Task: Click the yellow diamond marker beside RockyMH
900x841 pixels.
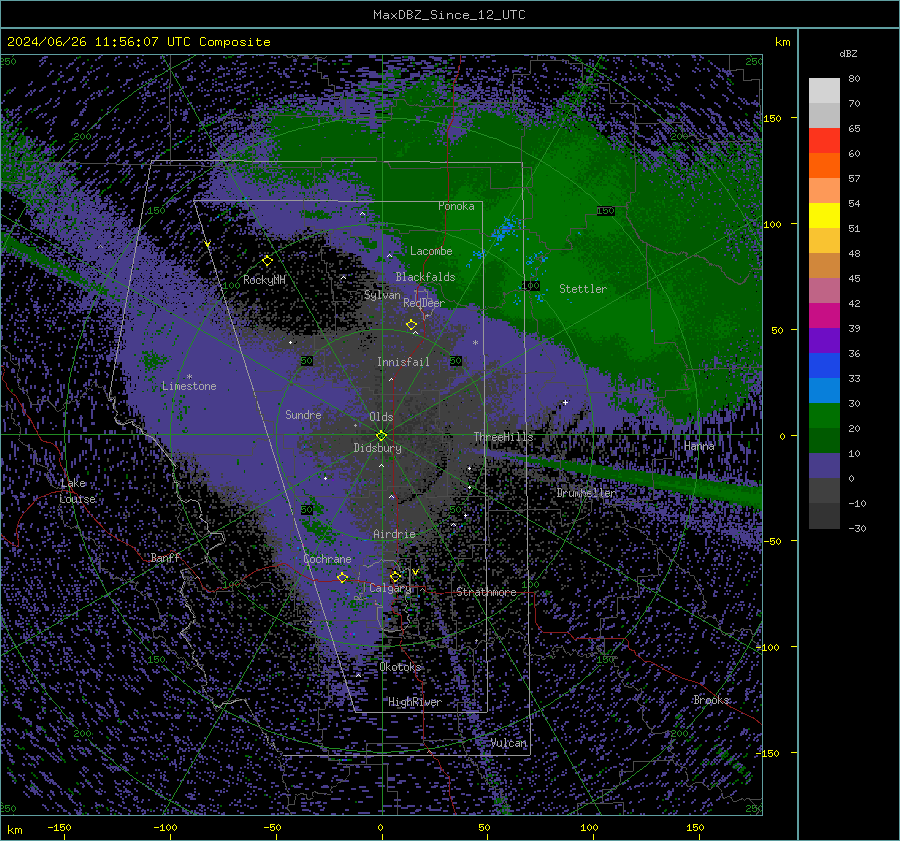Action: pos(267,261)
